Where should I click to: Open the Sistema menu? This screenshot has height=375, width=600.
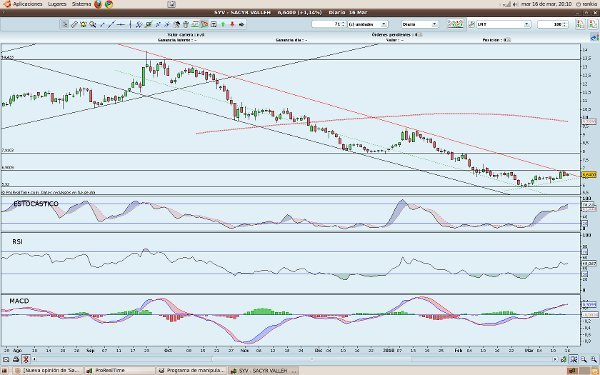coord(81,4)
